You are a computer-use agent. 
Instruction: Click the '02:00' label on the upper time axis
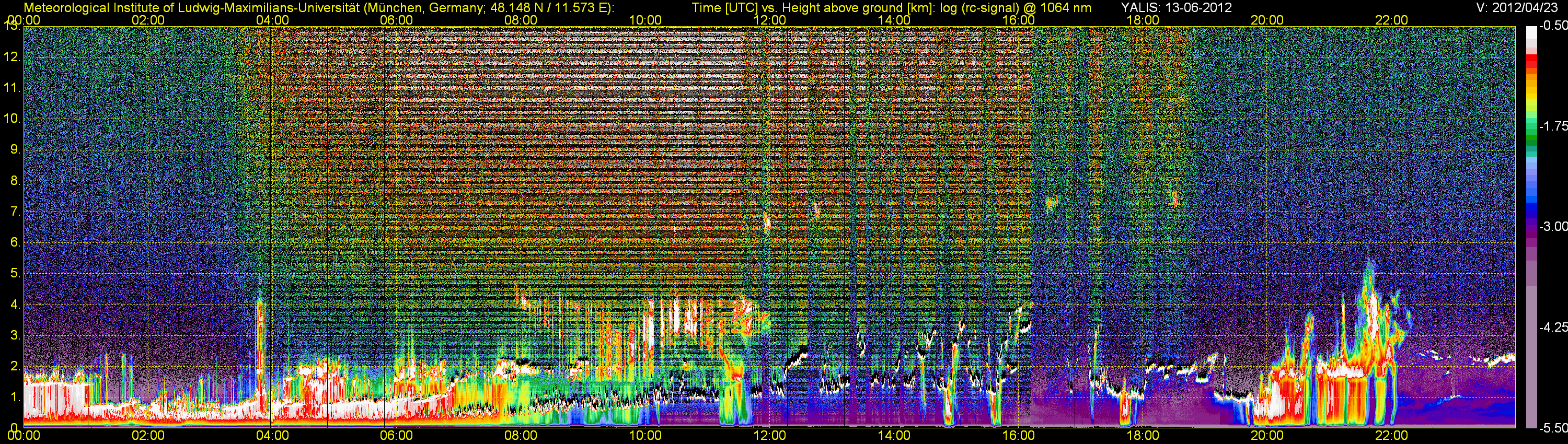[x=148, y=20]
